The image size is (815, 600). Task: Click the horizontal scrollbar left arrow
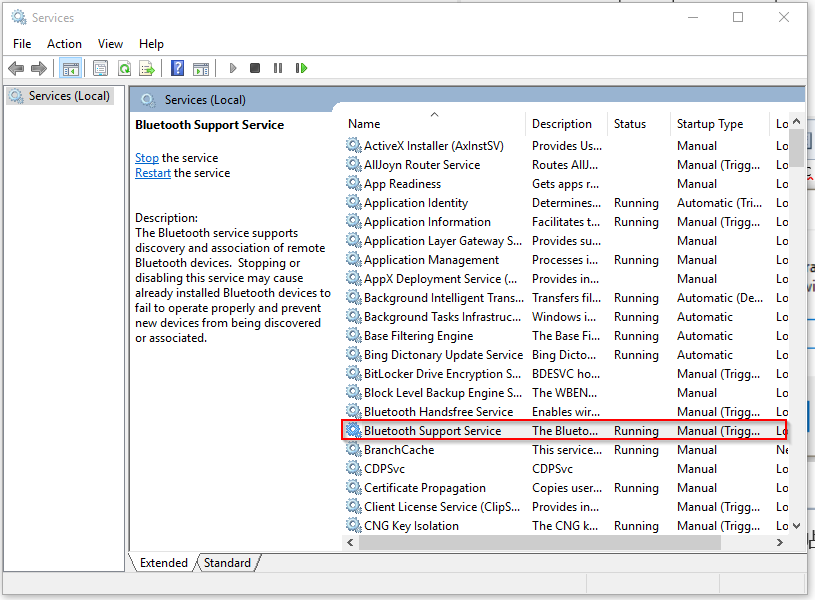(350, 542)
